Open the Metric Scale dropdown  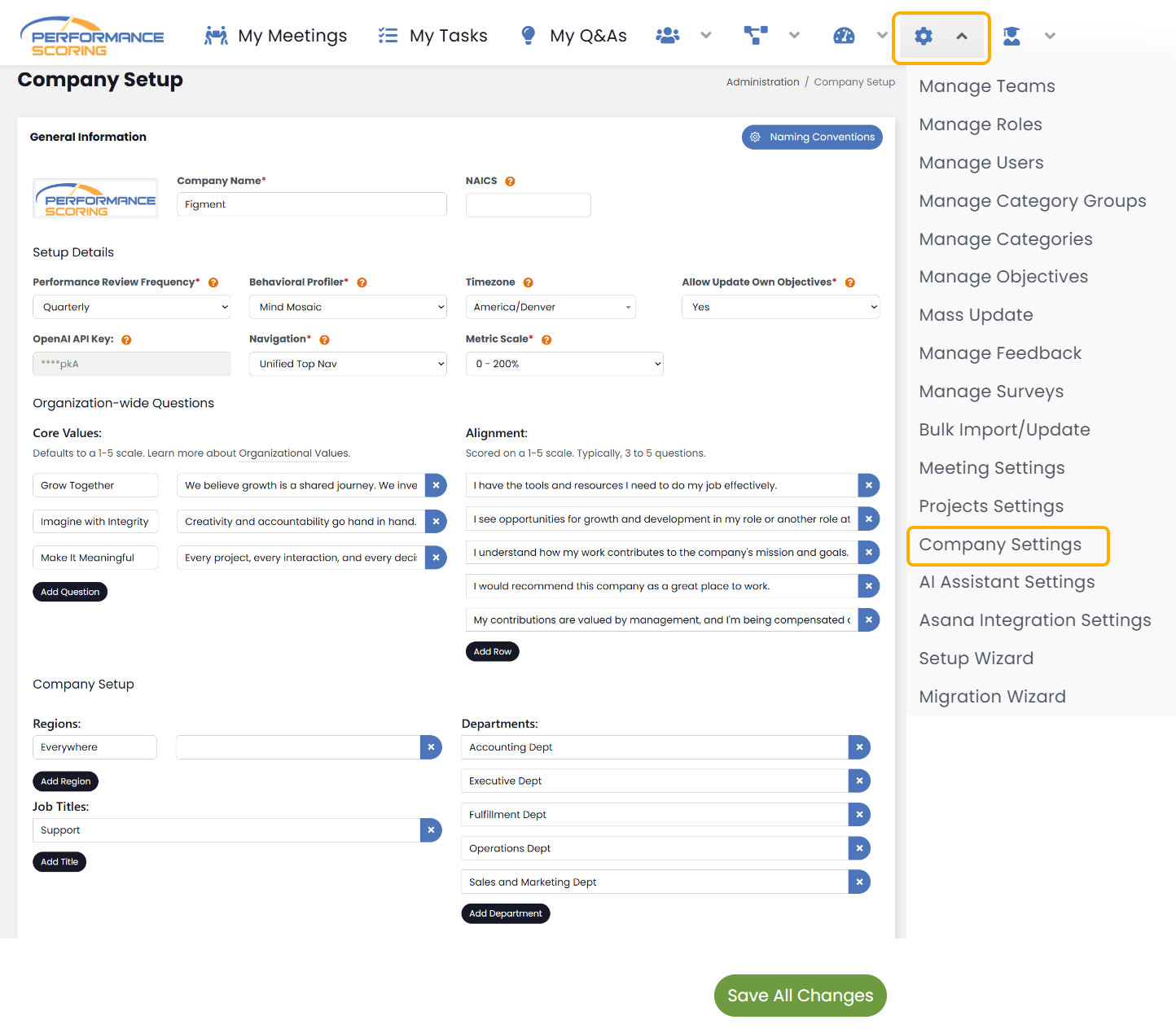tap(564, 364)
